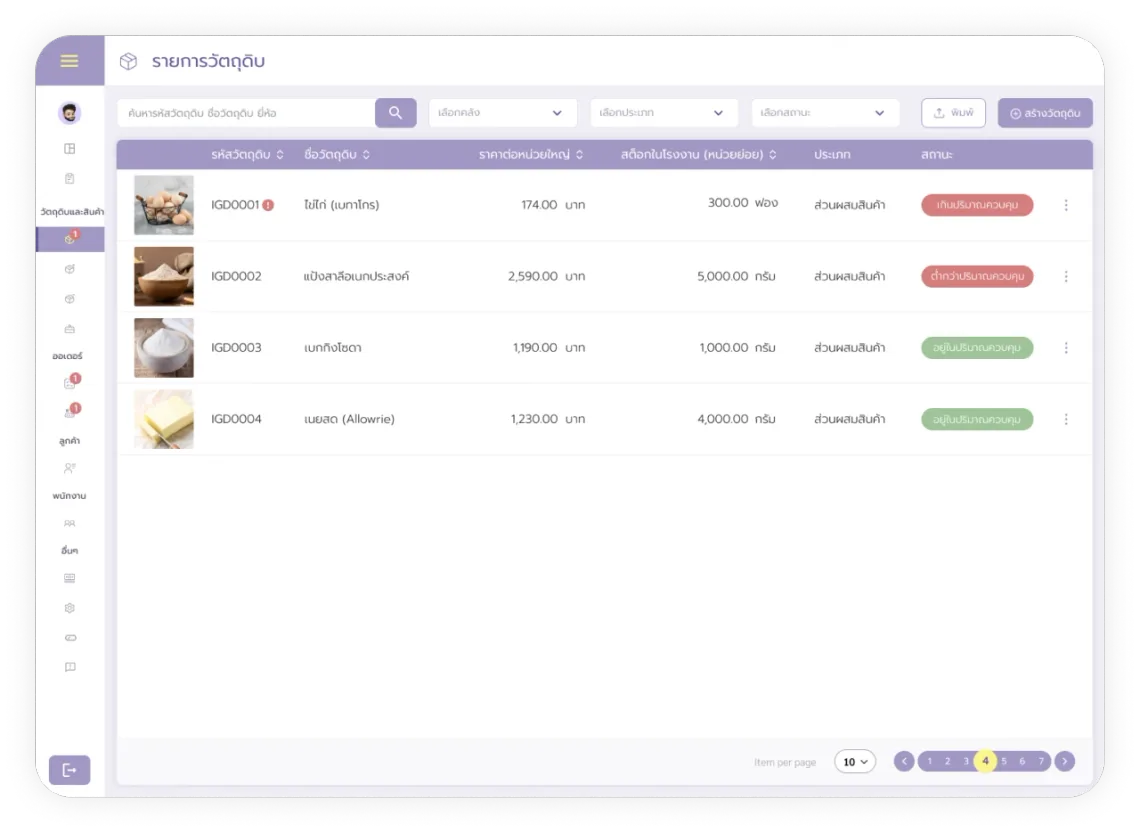This screenshot has height=833, width=1140.
Task: Click the user avatar in sidebar
Action: point(69,113)
